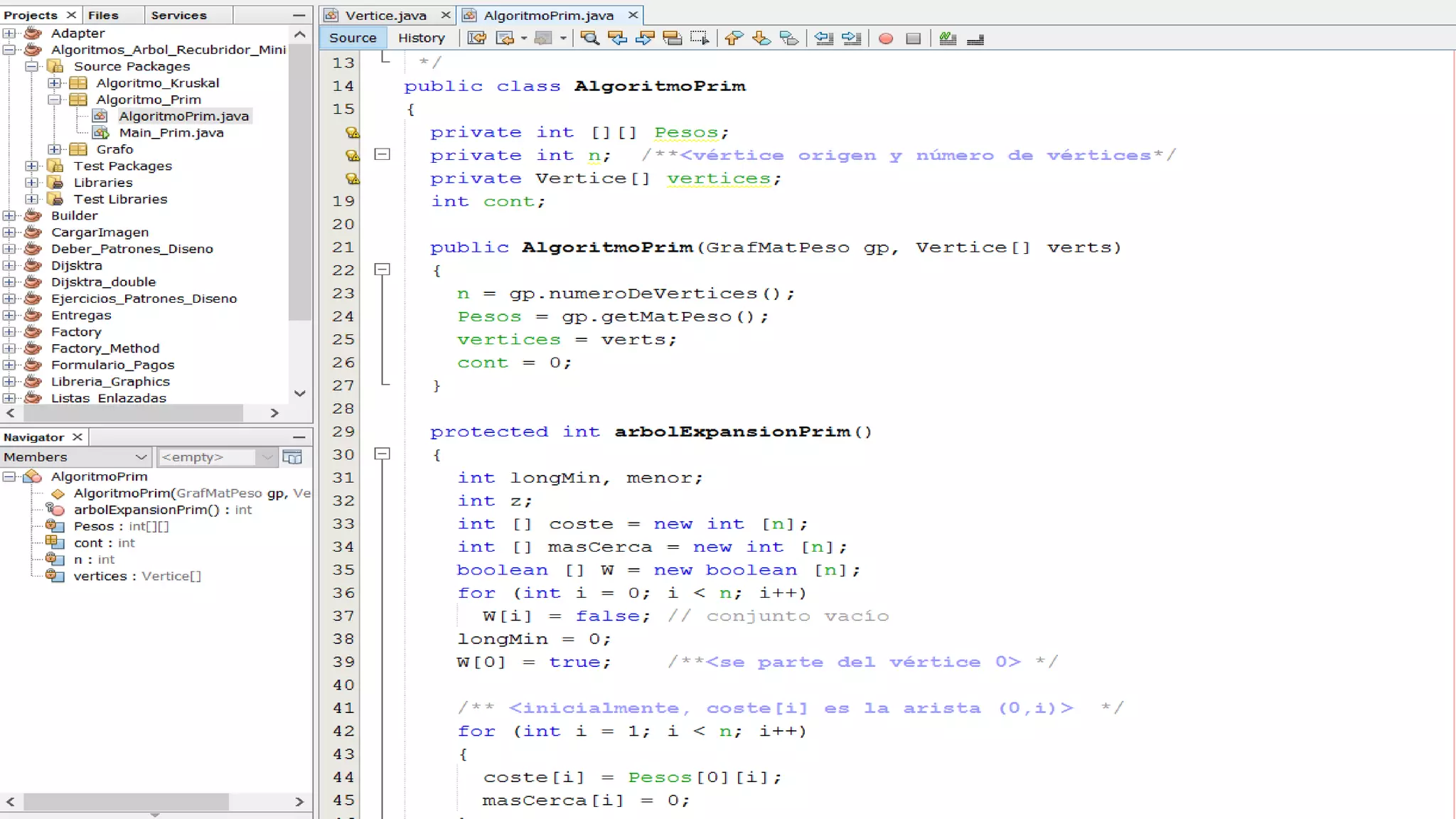This screenshot has height=819, width=1456.
Task: Toggle Rectangular Selection icon
Action: pyautogui.click(x=700, y=38)
